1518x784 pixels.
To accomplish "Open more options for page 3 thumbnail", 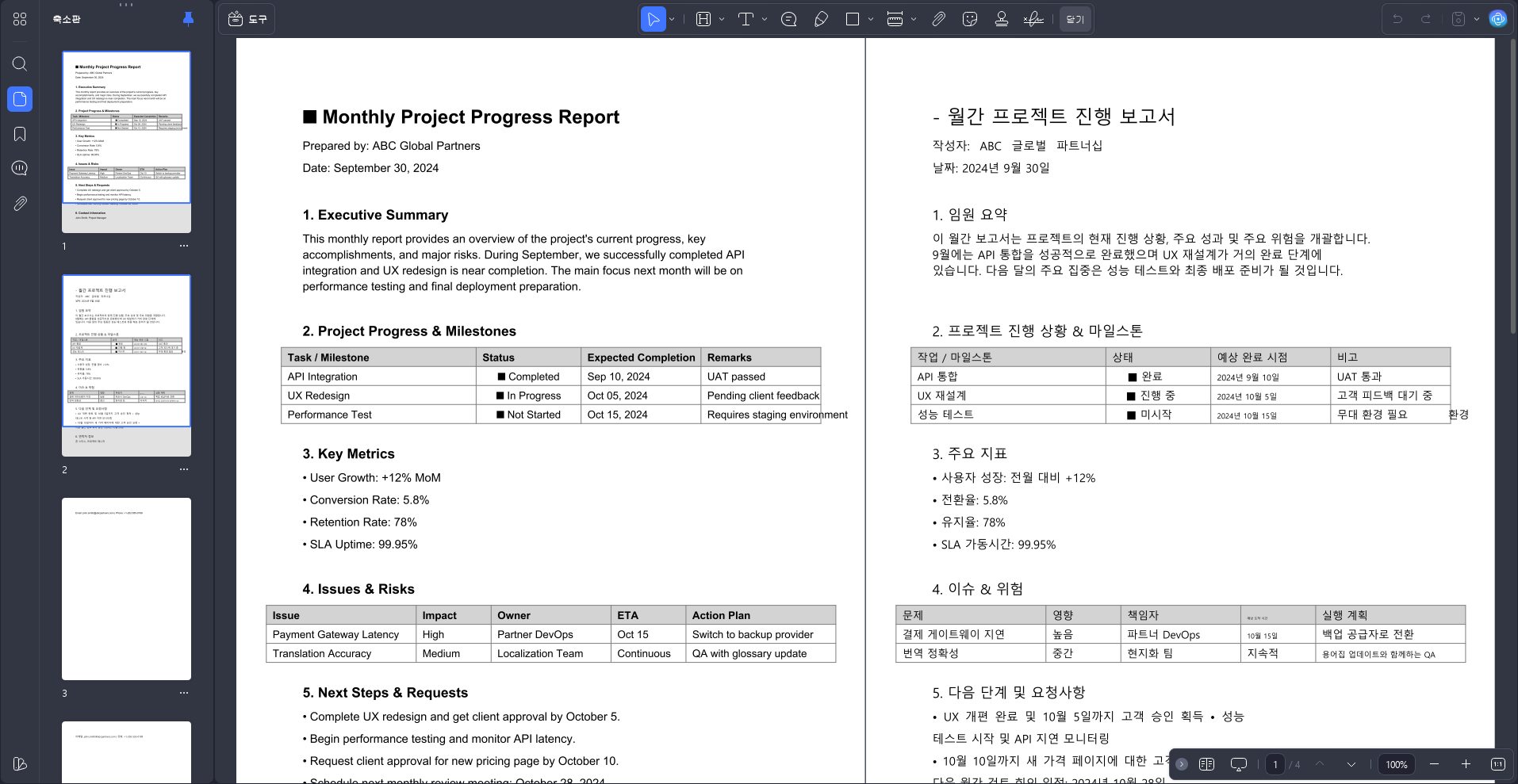I will 184,693.
